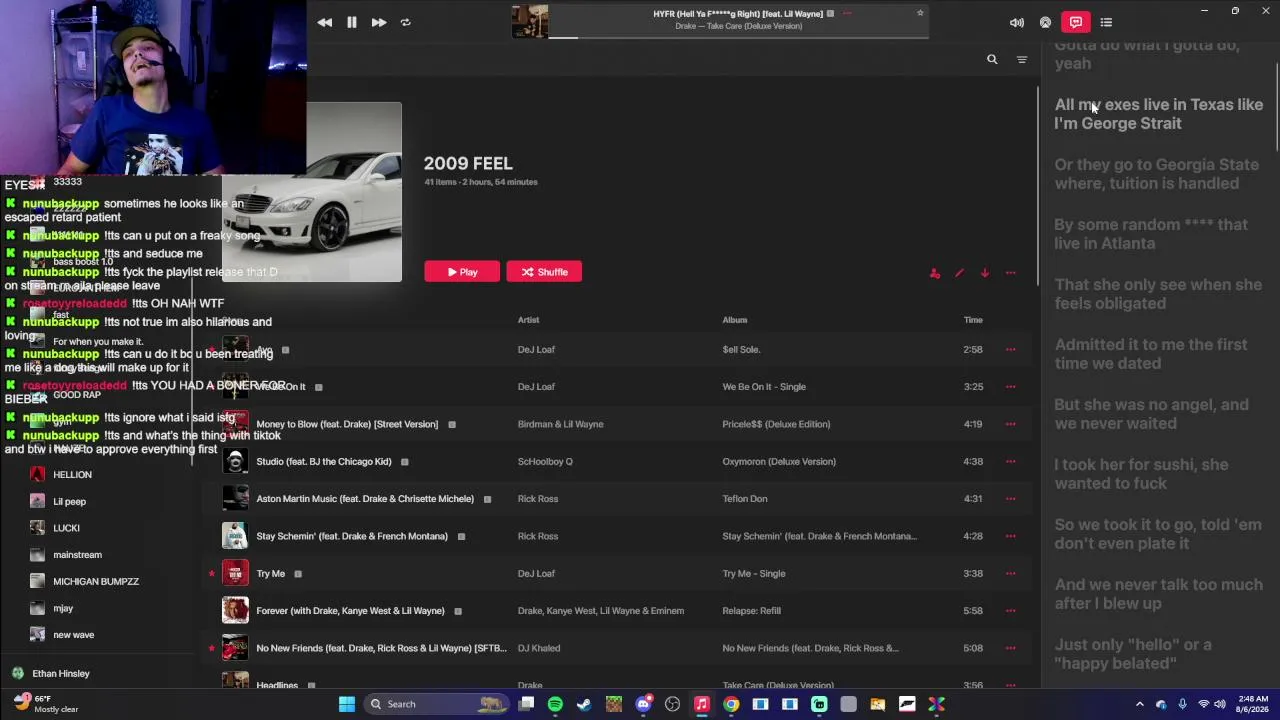Open the HELLION playlist in the sidebar
Viewport: 1280px width, 720px height.
point(72,475)
